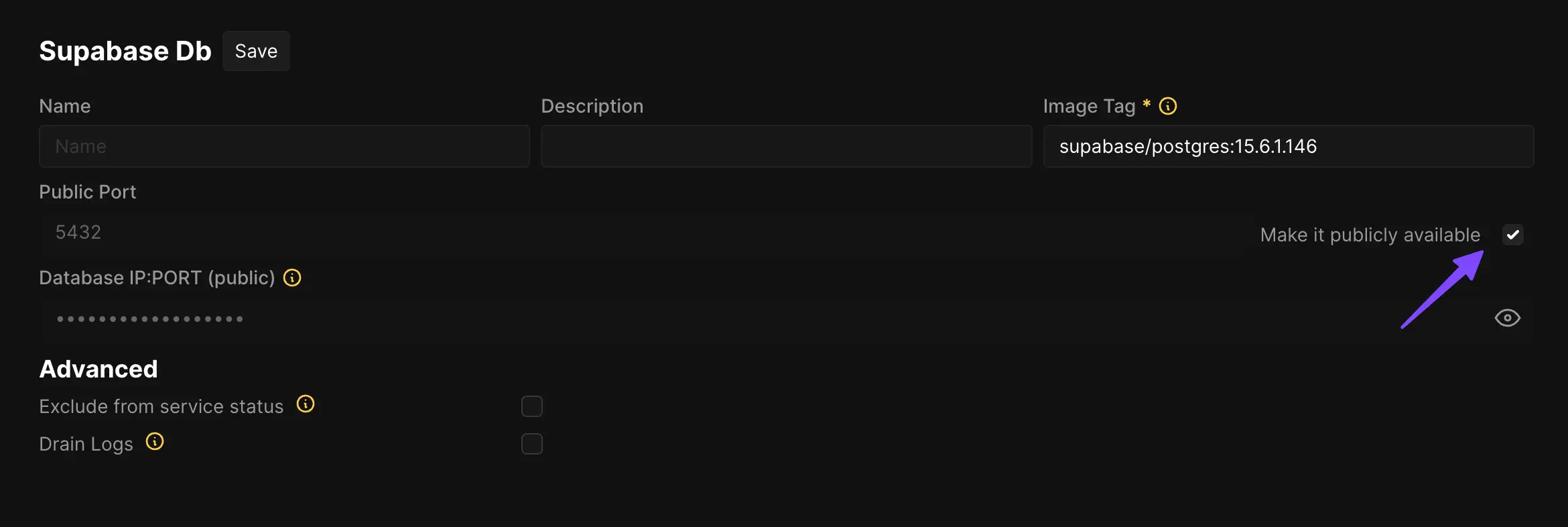Click into the Name input field
The width and height of the screenshot is (1568, 527).
[283, 146]
